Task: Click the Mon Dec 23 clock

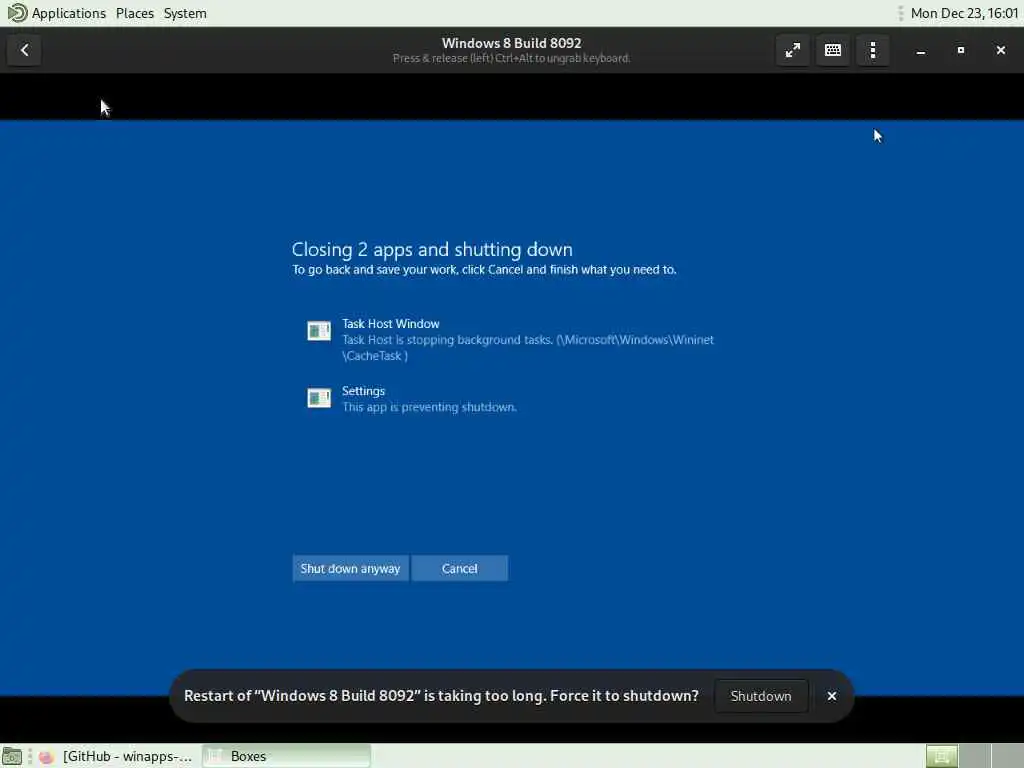Action: (964, 13)
